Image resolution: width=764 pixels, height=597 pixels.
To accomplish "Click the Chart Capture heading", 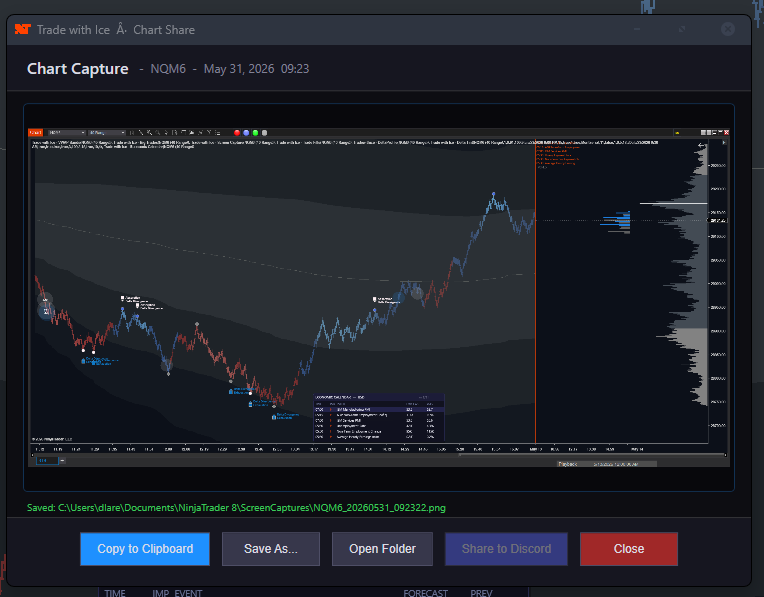I will coord(77,69).
